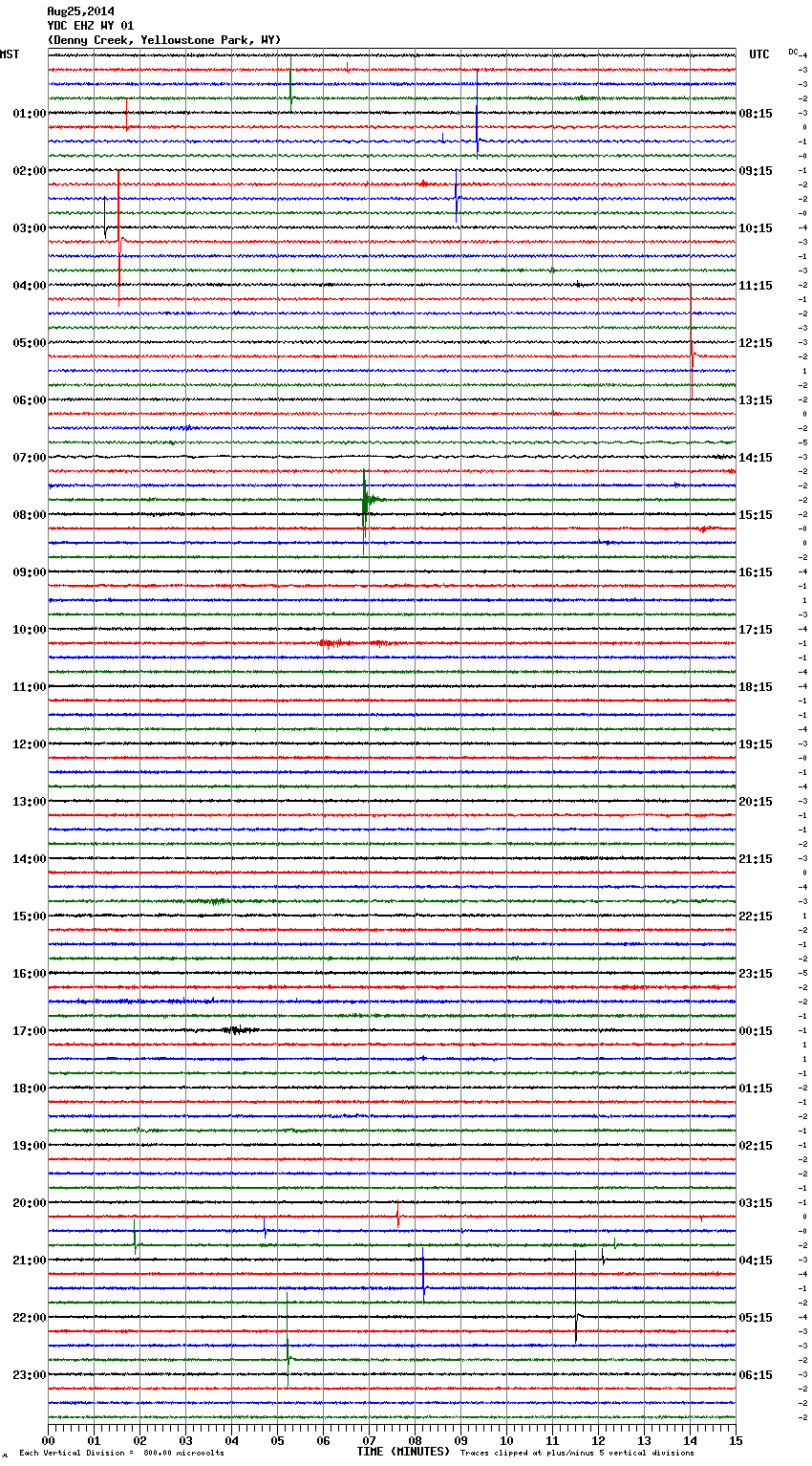
Task: Click the vertical division 800.00 microvolts note
Action: (x=121, y=1453)
